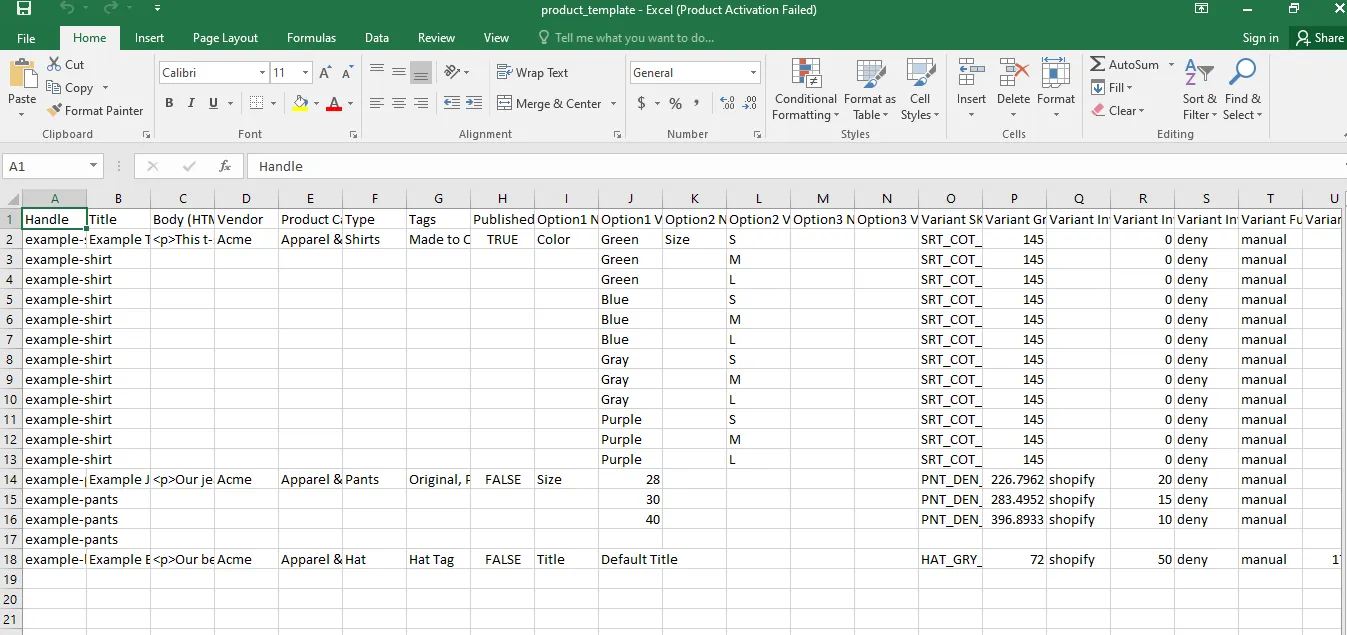Click the Decrease Indent icon
Image resolution: width=1347 pixels, height=635 pixels.
point(451,103)
